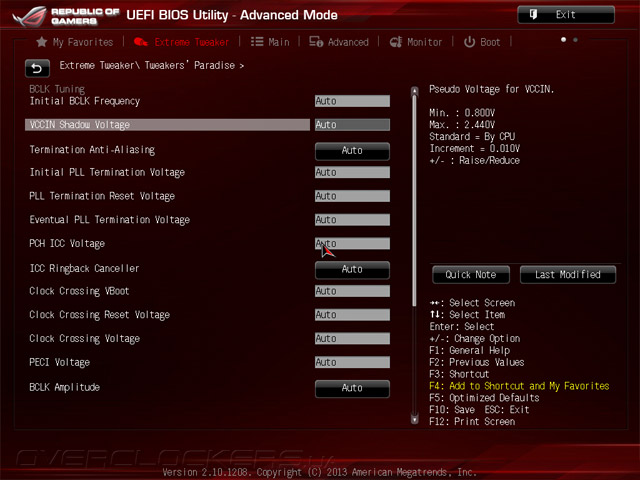Click the Initial BCLK Frequency value field
The width and height of the screenshot is (640, 480).
pyautogui.click(x=352, y=101)
